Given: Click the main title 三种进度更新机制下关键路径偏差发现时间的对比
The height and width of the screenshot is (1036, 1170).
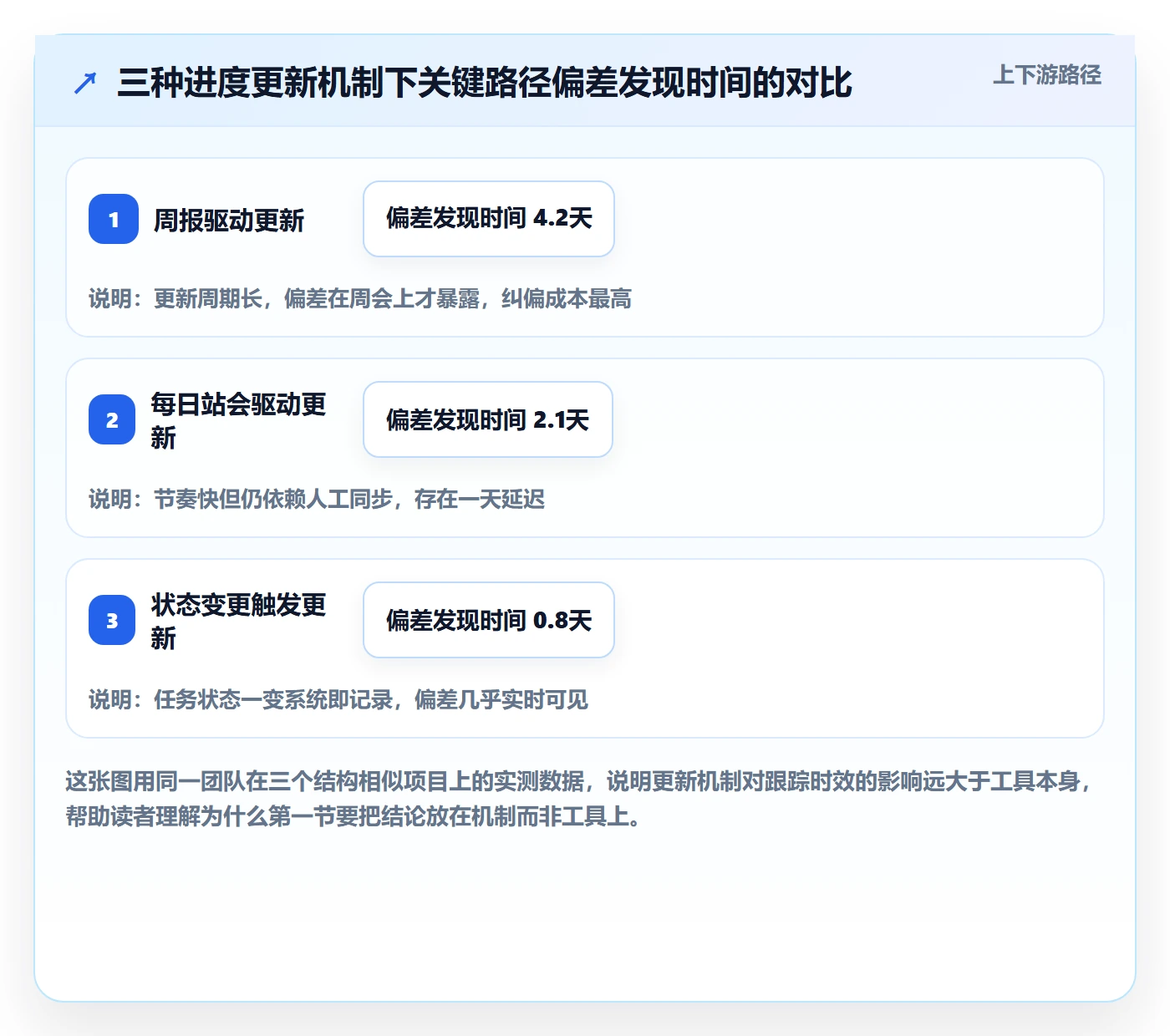Looking at the screenshot, I should (485, 83).
